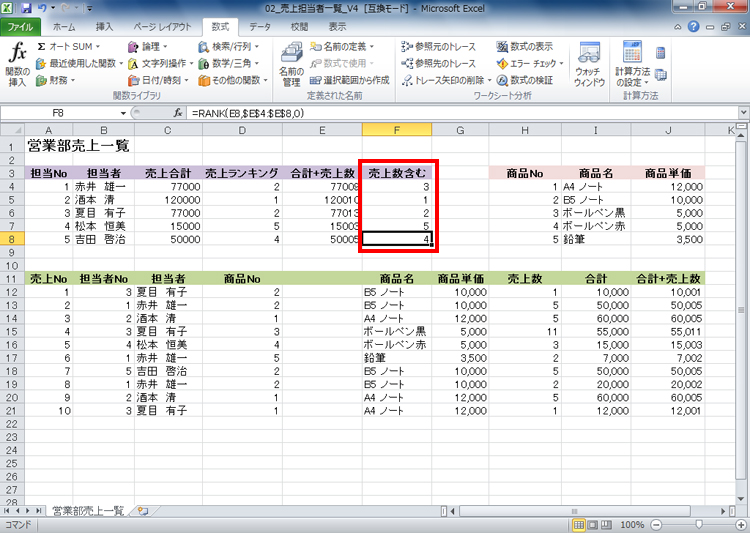Open the Insert Function (関数の挿入) dialog
Screen dimensions: 750x533
point(18,64)
